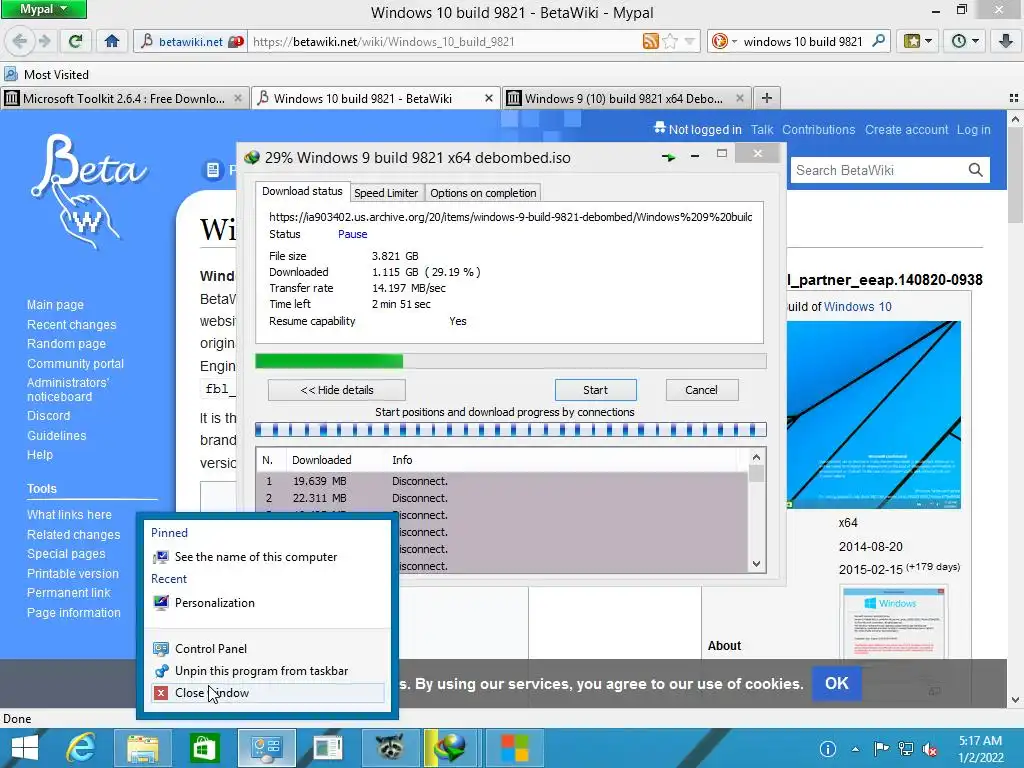1024x768 pixels.
Task: Open the Contributions link
Action: 818,129
